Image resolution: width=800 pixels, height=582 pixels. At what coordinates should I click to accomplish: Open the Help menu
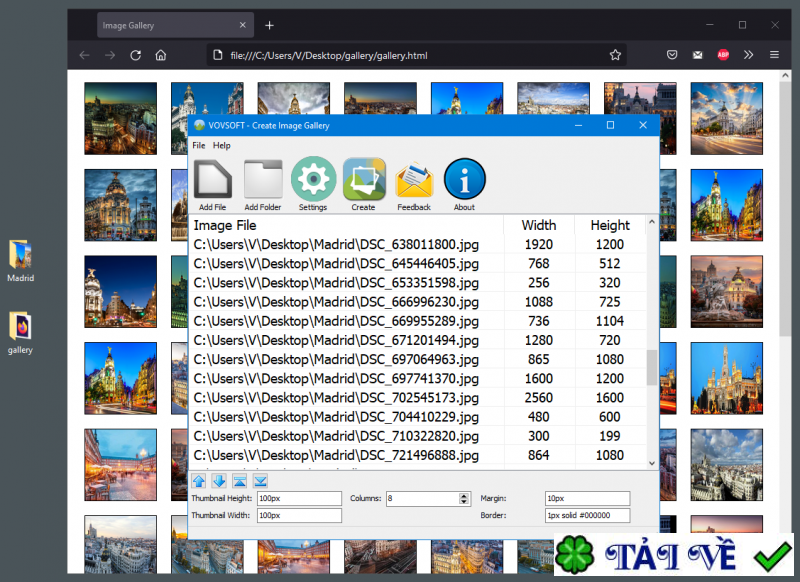222,145
